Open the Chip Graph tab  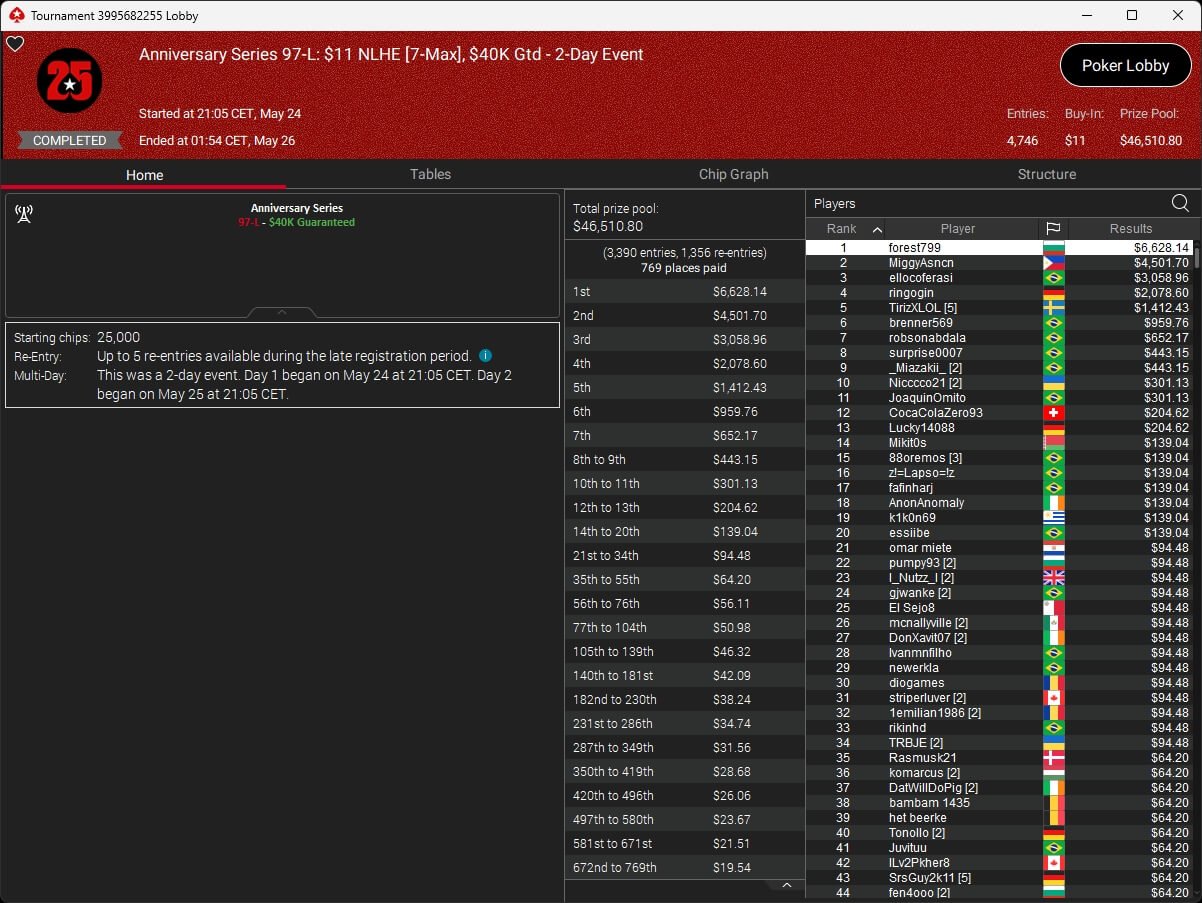coord(733,174)
